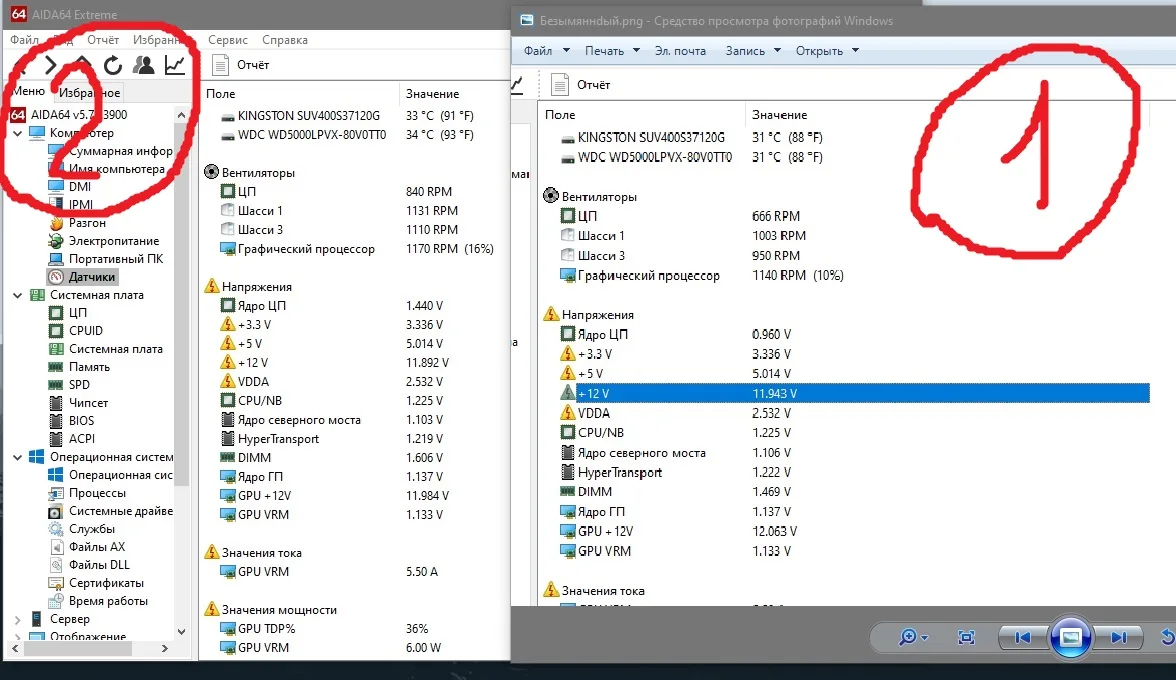The height and width of the screenshot is (680, 1176).
Task: Open Файл dropdown in Photo Viewer
Action: coord(547,51)
